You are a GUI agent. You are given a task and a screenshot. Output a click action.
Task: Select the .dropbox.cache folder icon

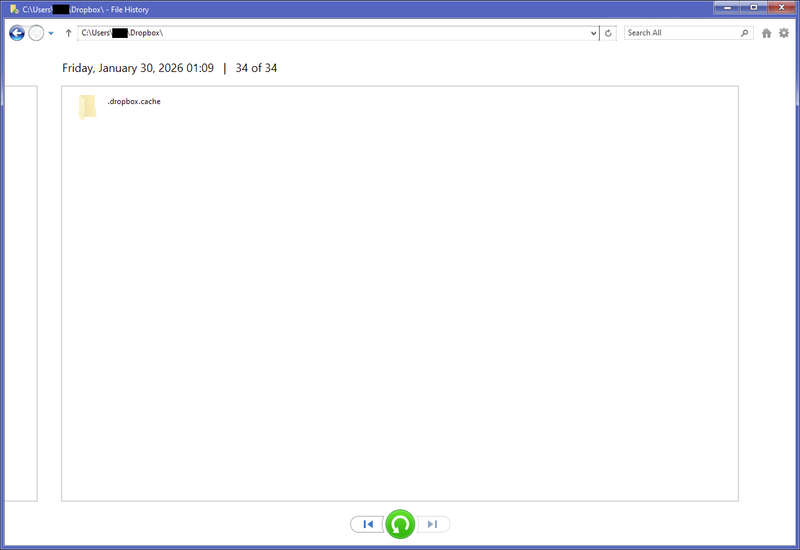[87, 107]
